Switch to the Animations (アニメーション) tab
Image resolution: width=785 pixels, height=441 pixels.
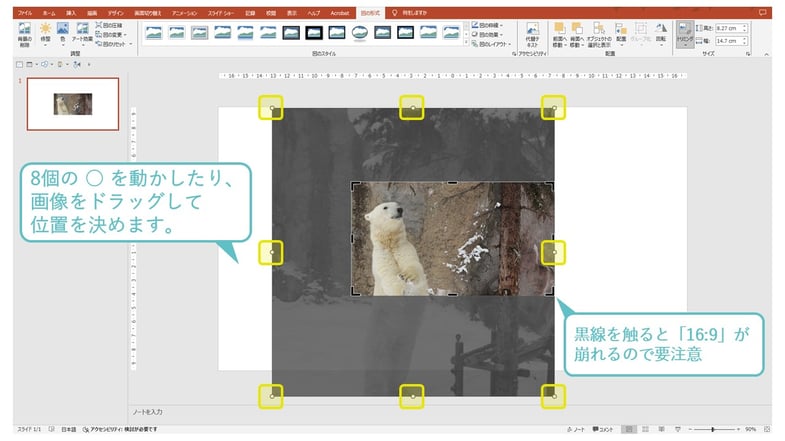click(x=184, y=13)
